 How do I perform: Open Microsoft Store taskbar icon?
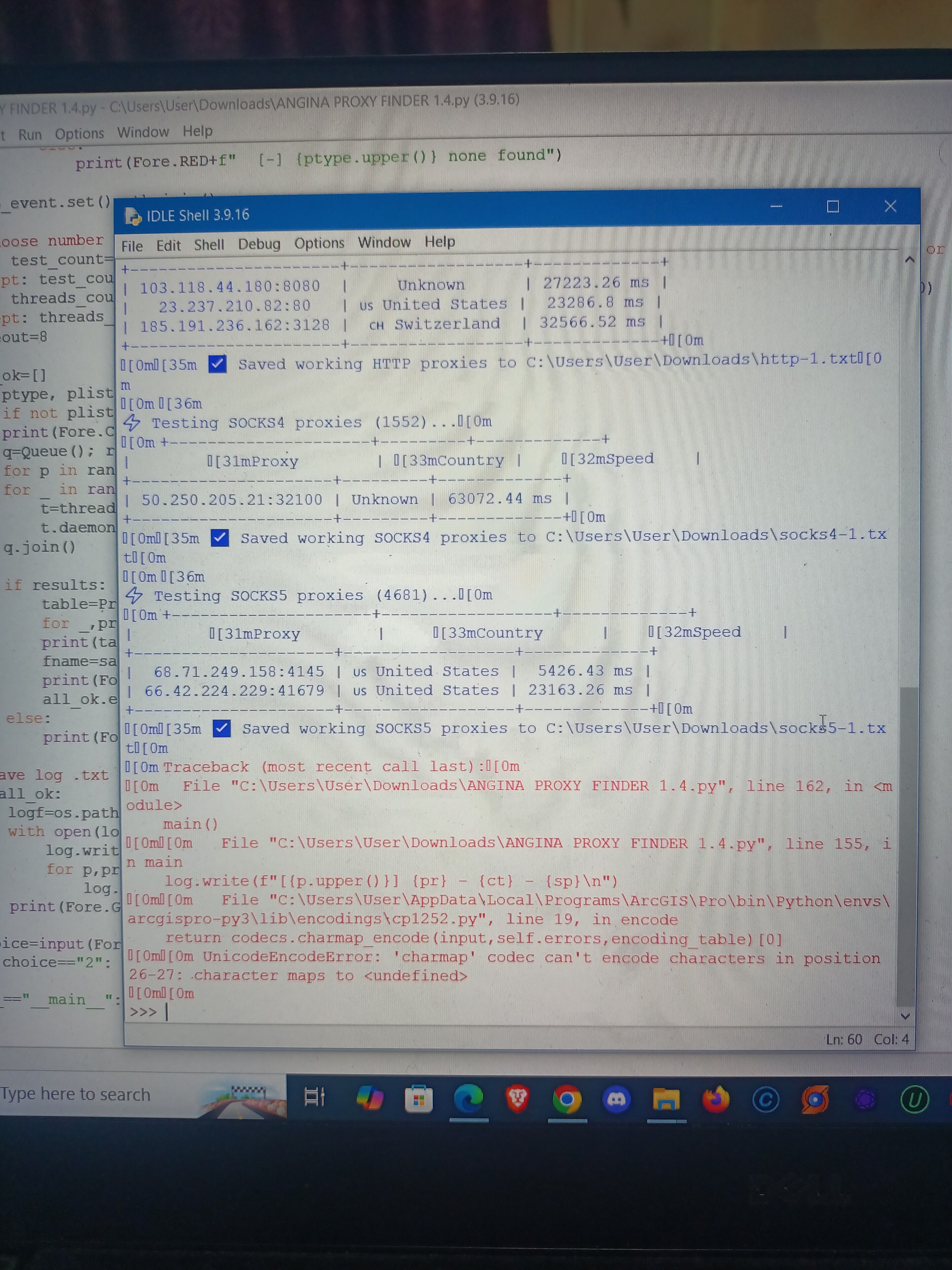click(x=418, y=1099)
